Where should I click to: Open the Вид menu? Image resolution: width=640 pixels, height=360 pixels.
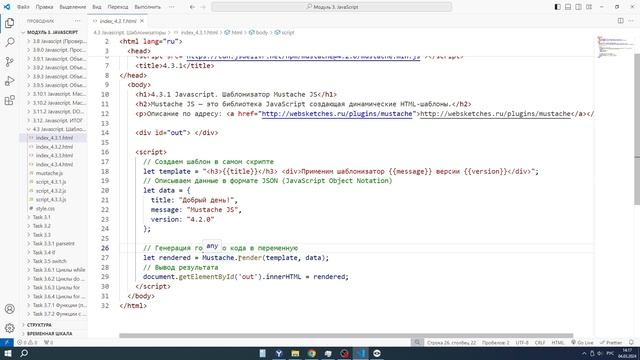pos(97,7)
